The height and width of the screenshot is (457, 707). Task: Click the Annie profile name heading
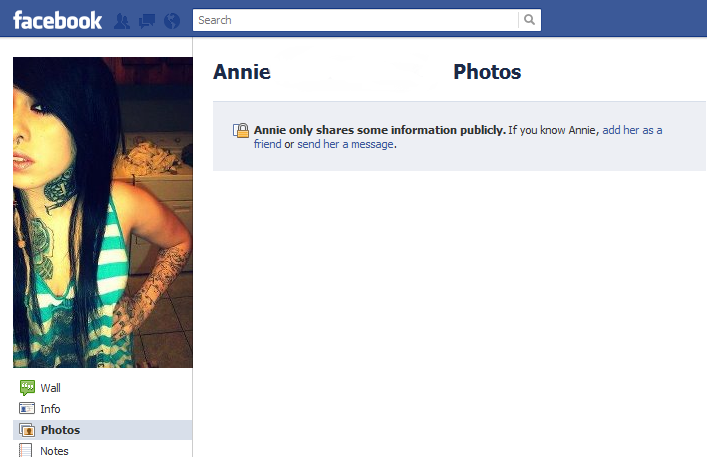click(242, 72)
